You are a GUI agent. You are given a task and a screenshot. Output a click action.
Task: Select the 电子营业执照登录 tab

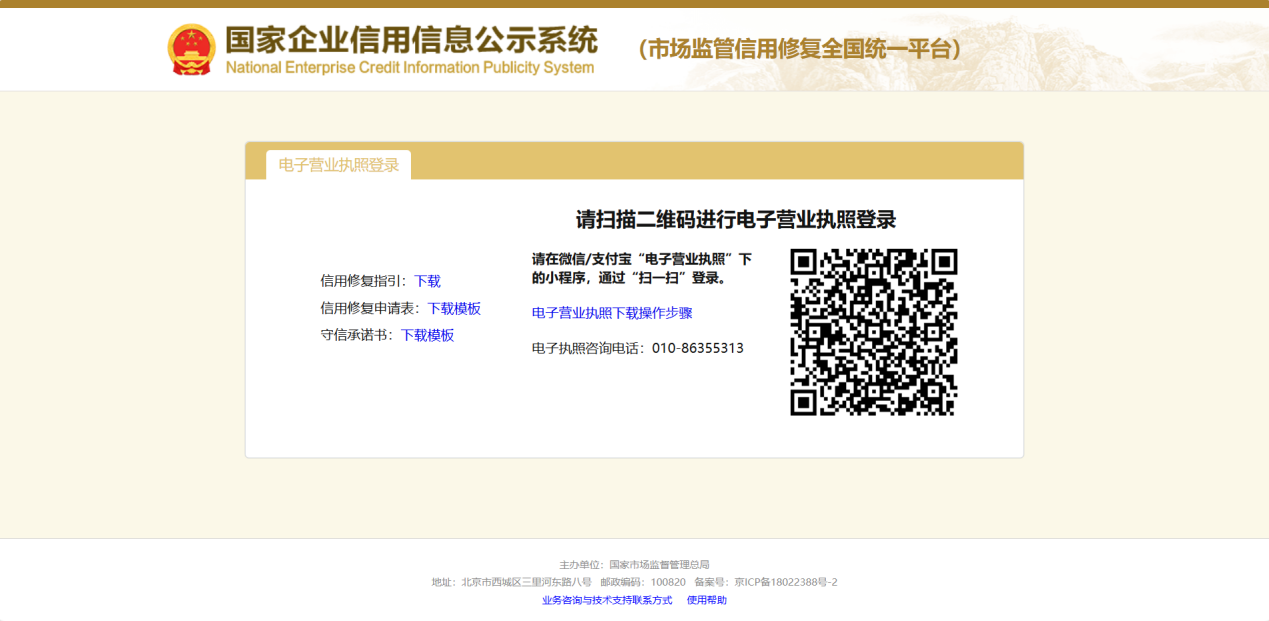tap(338, 165)
